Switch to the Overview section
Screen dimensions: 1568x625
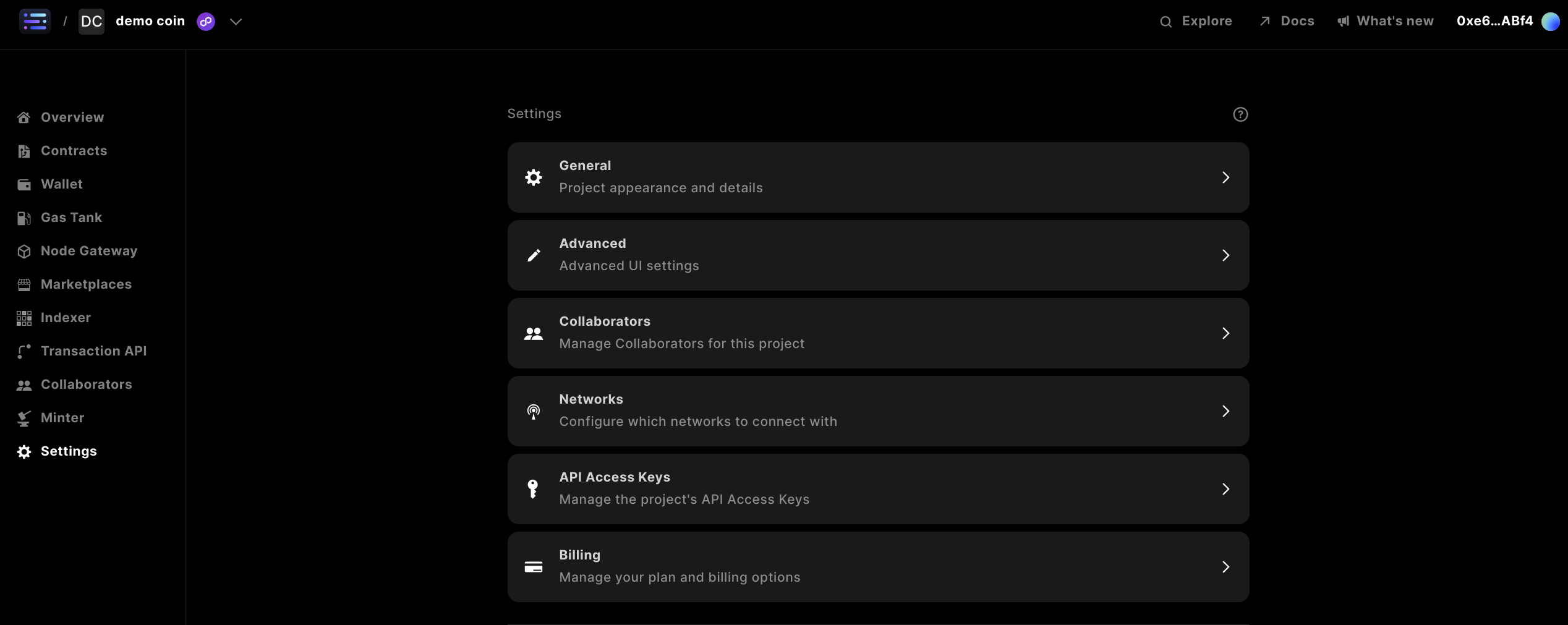(x=72, y=117)
